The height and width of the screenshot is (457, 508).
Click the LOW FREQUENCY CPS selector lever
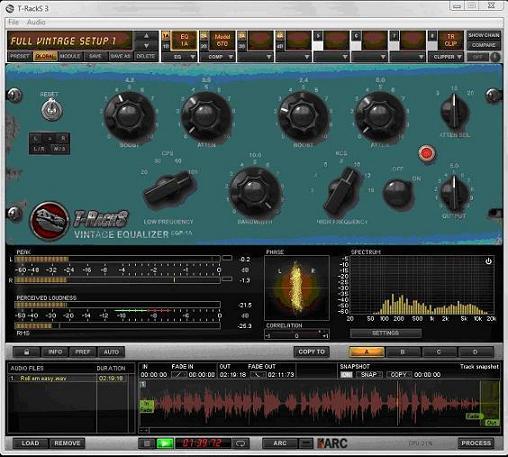pyautogui.click(x=169, y=190)
